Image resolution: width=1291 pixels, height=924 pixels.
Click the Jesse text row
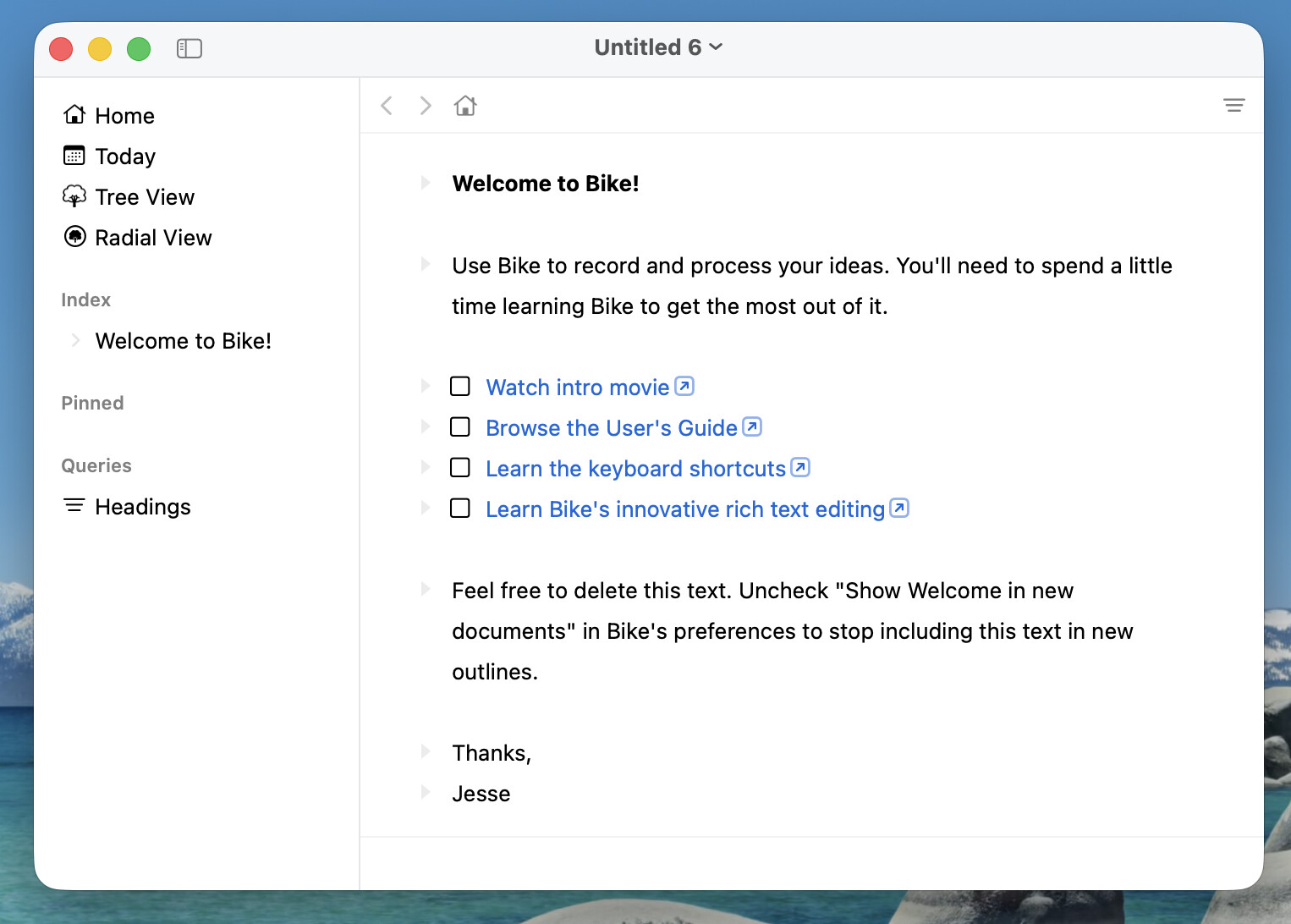[x=481, y=794]
